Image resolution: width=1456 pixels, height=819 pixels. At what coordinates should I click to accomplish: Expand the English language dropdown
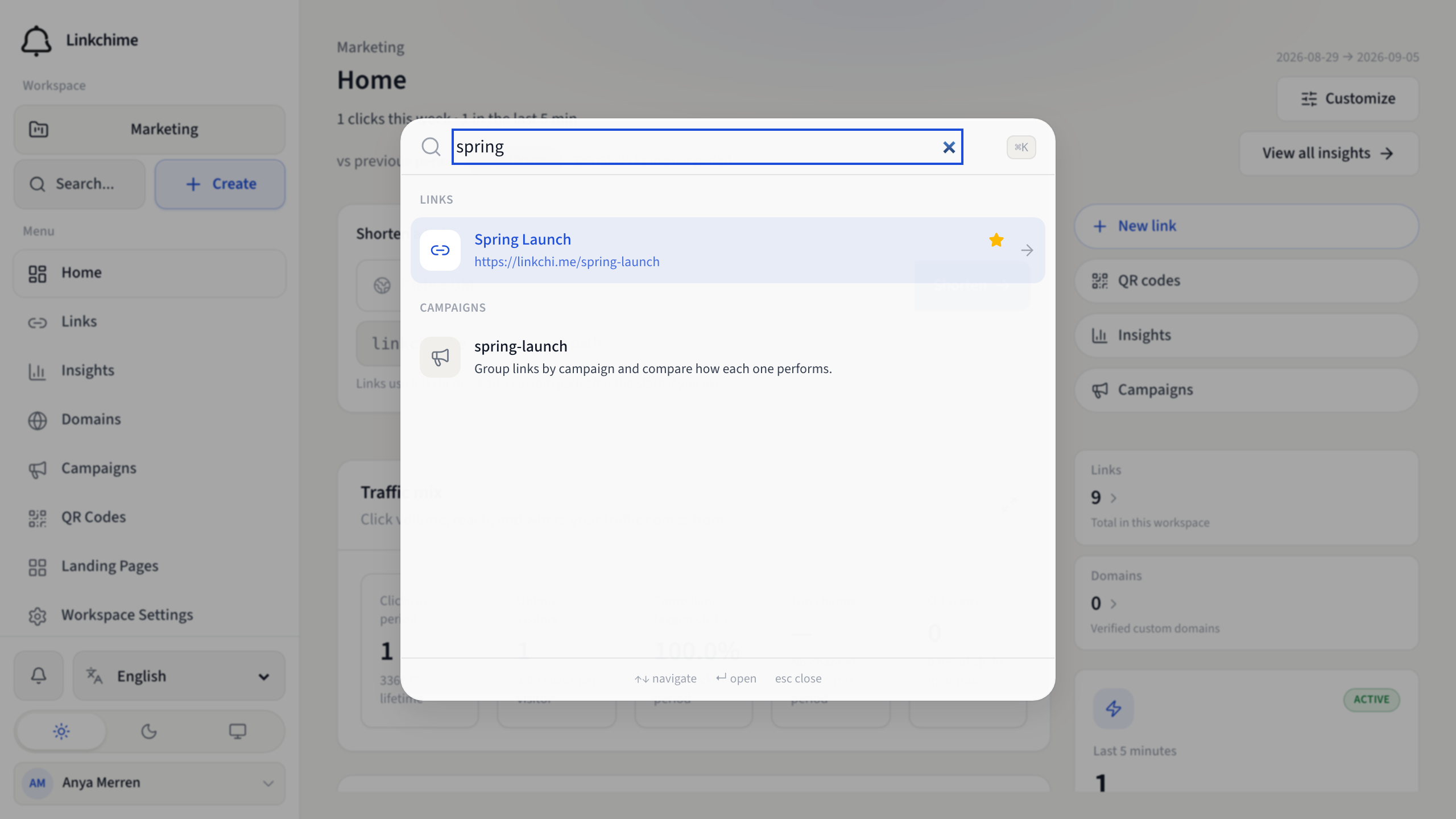(x=179, y=676)
